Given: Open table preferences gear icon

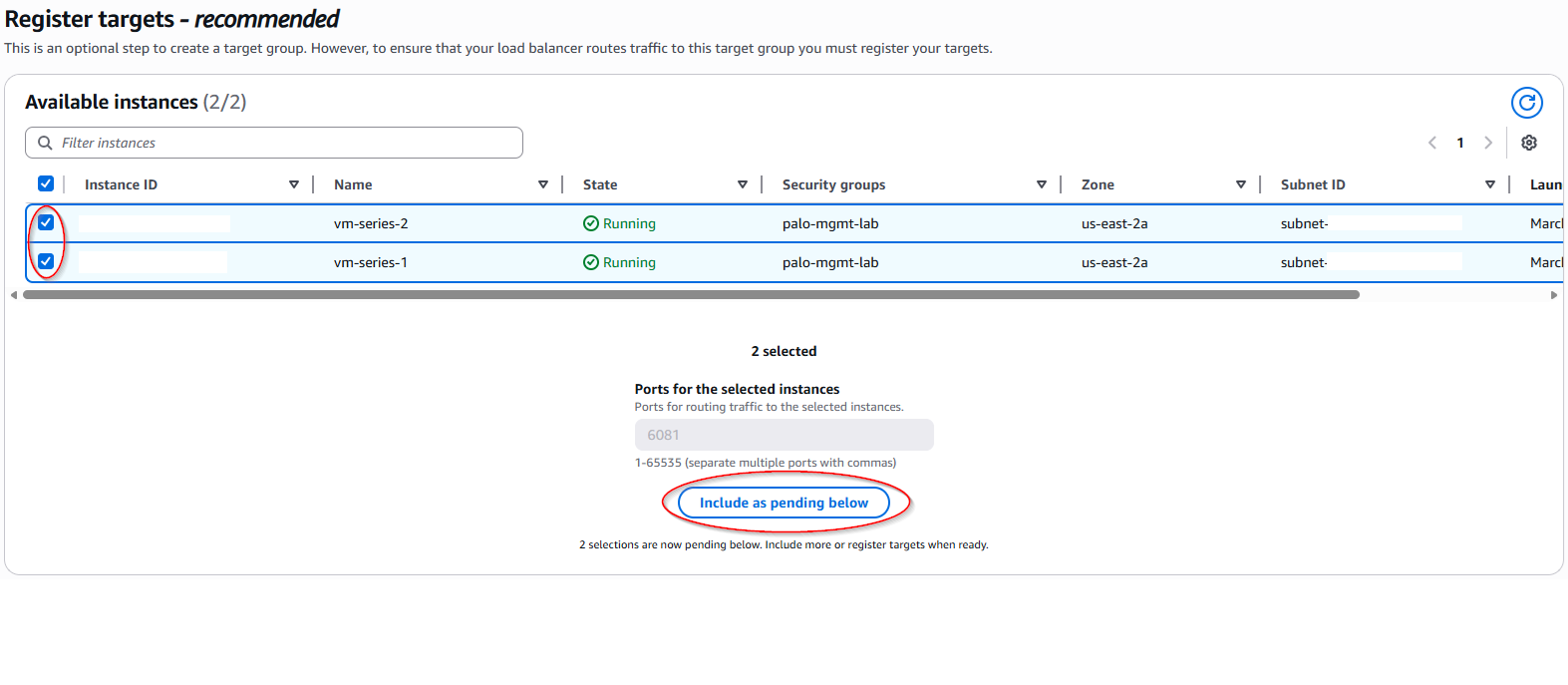Looking at the screenshot, I should 1529,143.
